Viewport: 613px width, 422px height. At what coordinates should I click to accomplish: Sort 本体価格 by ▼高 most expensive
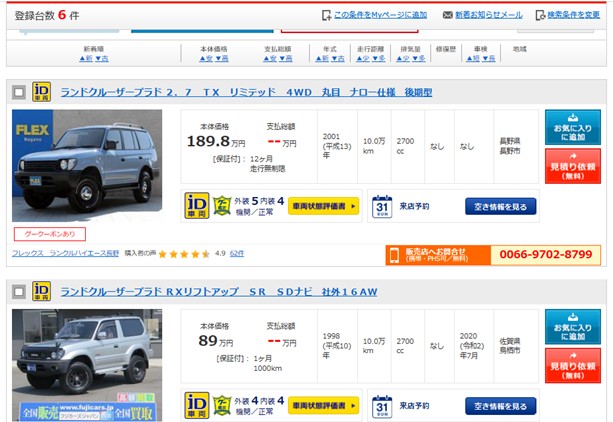tap(222, 58)
